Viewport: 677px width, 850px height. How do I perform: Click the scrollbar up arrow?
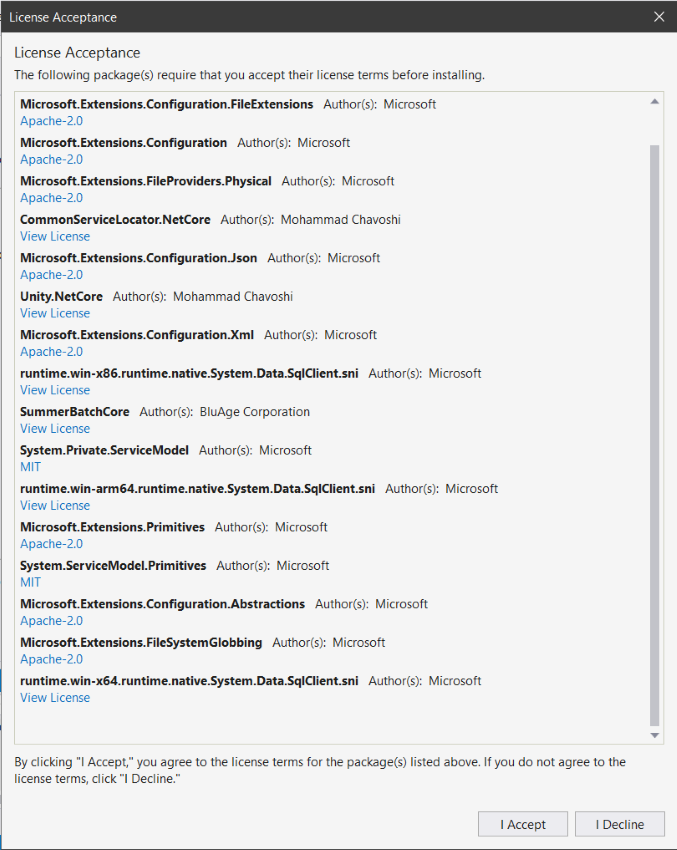pyautogui.click(x=654, y=101)
